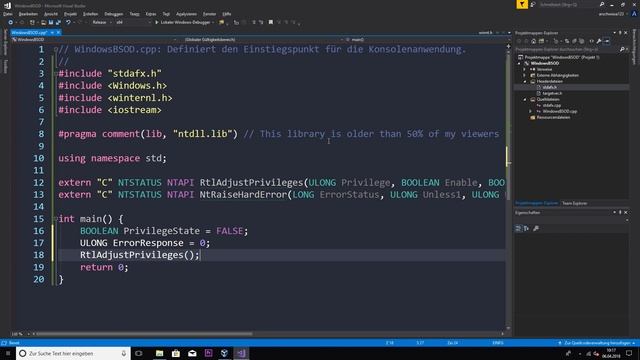Select stdafx.h in Projektmappen-Explorer
Screen dimensions: 640x360
(550, 87)
